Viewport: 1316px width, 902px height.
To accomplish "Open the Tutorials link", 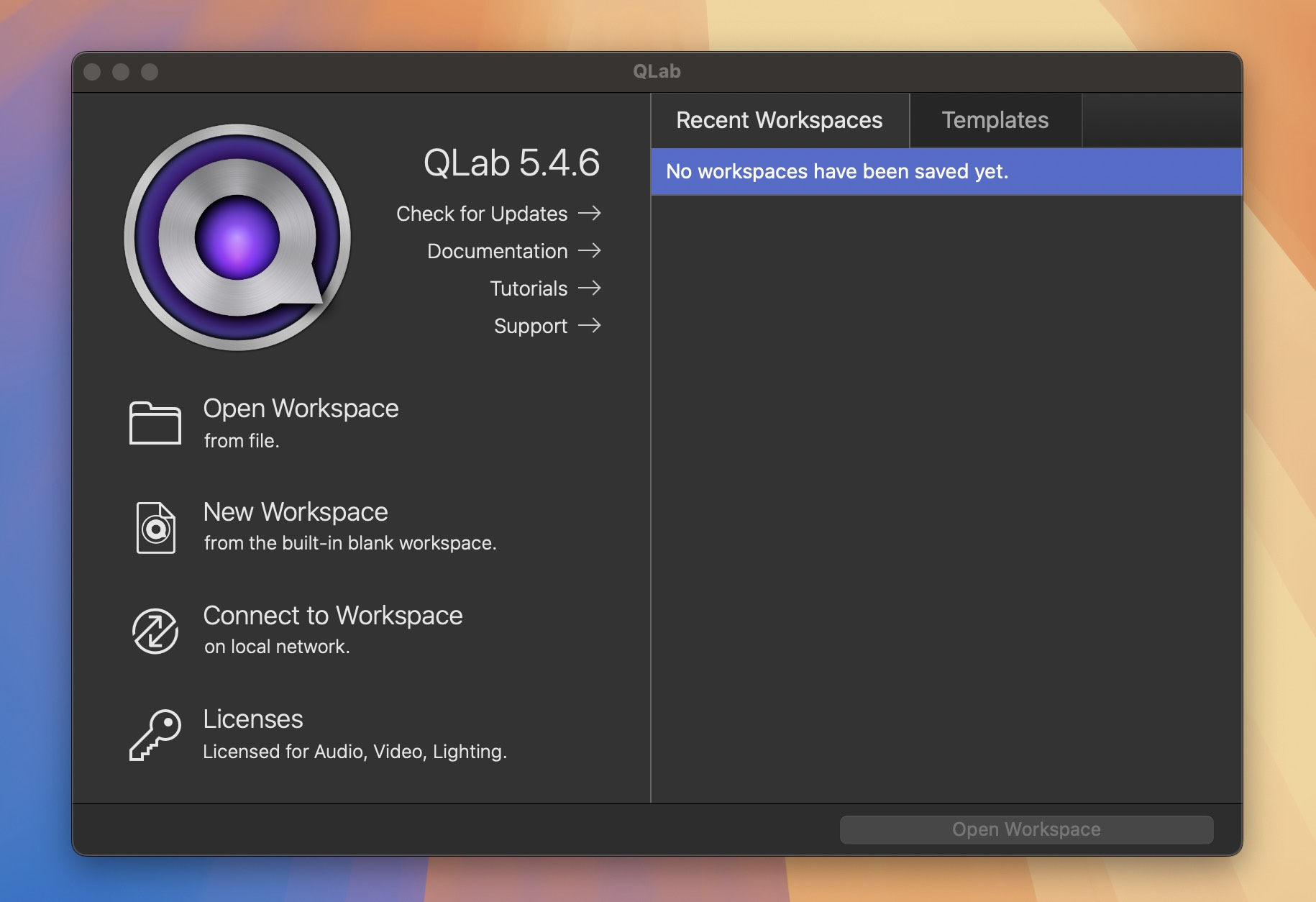I will [x=529, y=288].
